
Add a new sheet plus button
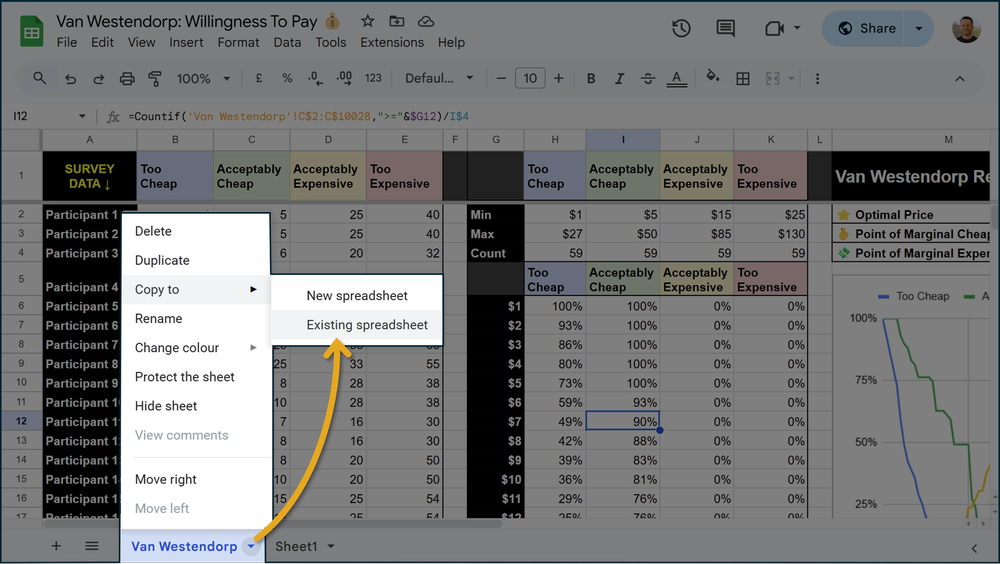[56, 546]
